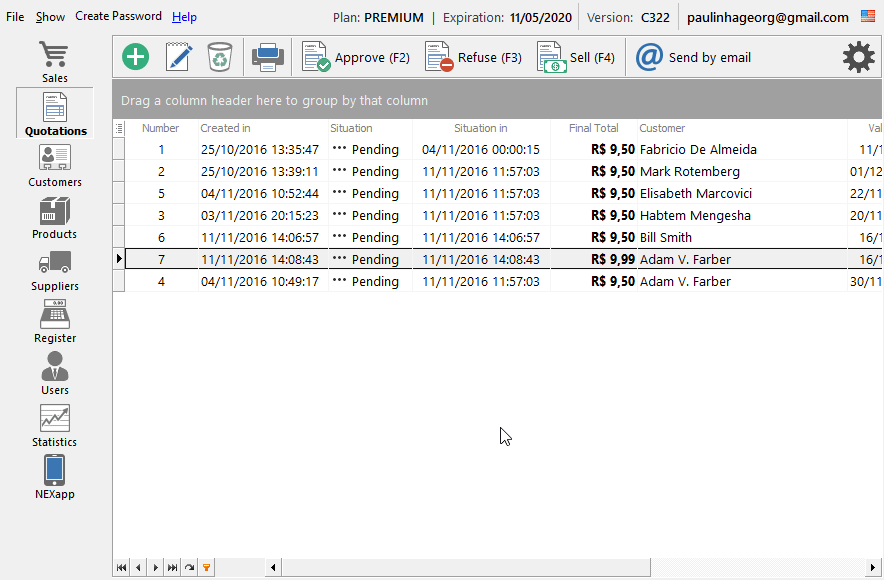Select situation date 11/11/2016 14:06:57
The width and height of the screenshot is (884, 580).
tap(481, 237)
